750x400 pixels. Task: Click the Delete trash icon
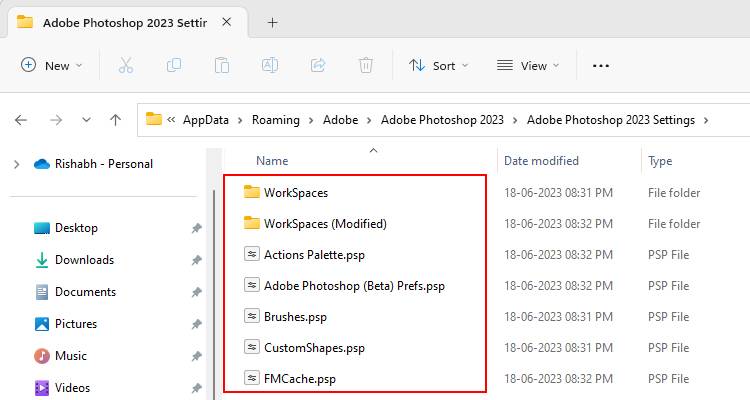365,65
